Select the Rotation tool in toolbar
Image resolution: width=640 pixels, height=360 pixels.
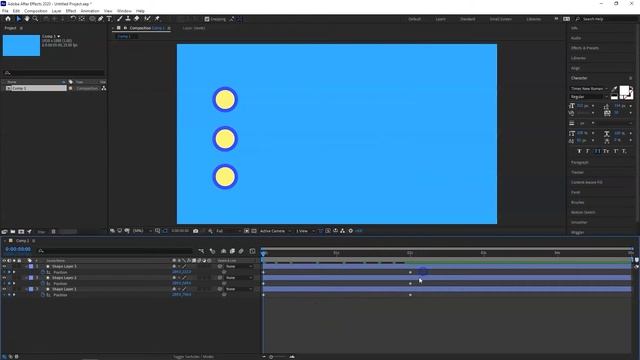(73, 19)
